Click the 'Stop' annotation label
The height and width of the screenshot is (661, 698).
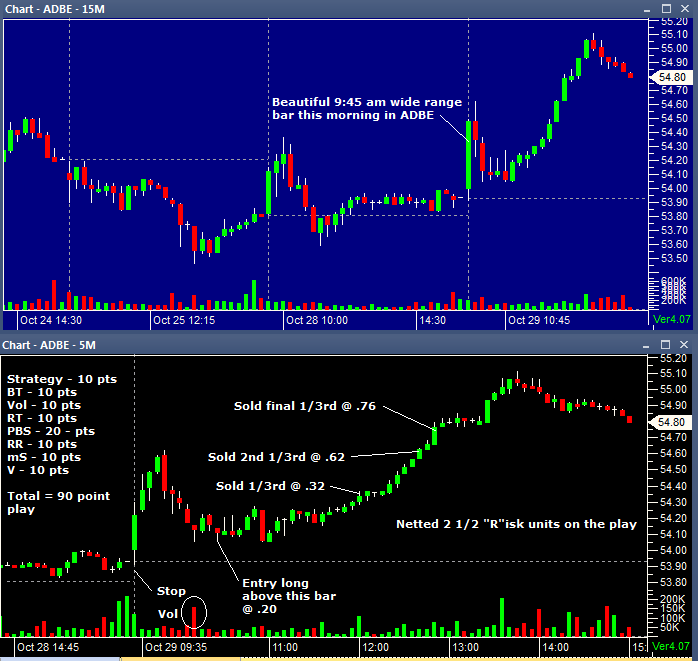tap(171, 591)
